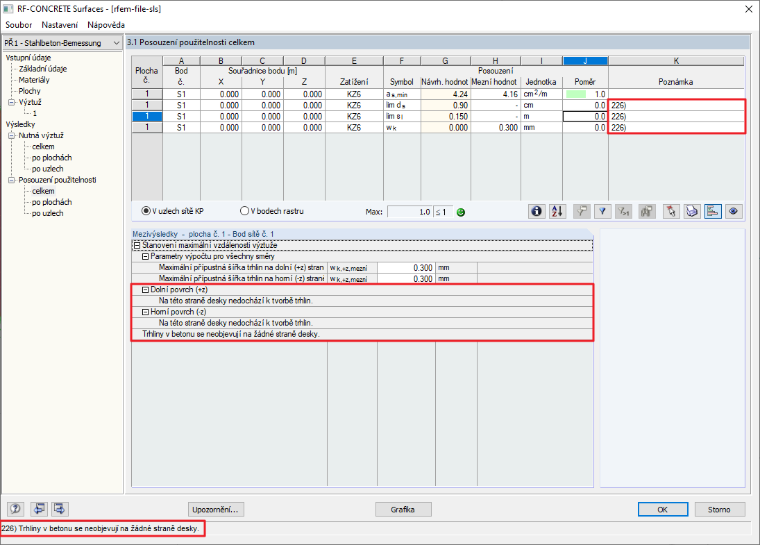Click row 'Trhliny v betonu se neobjevují' in Mezivýsledky
The width and height of the screenshot is (760, 545).
[362, 334]
